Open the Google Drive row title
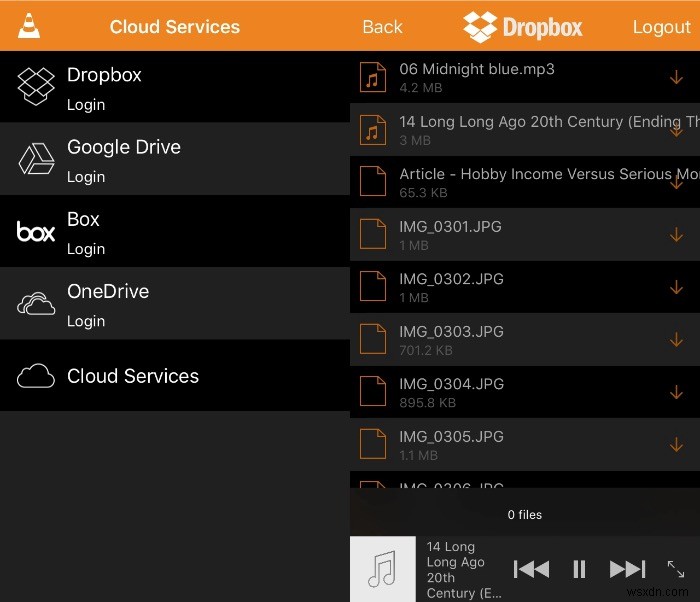 point(124,147)
